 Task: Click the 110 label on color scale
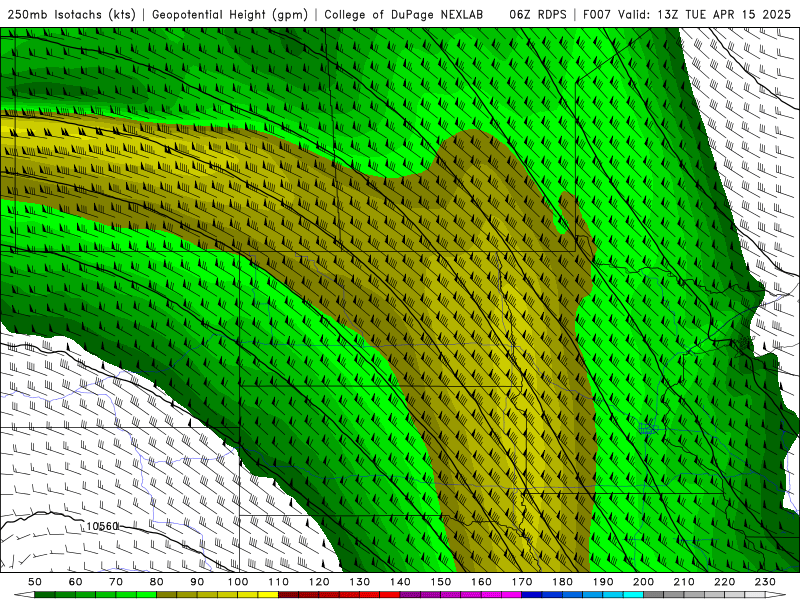click(x=279, y=582)
